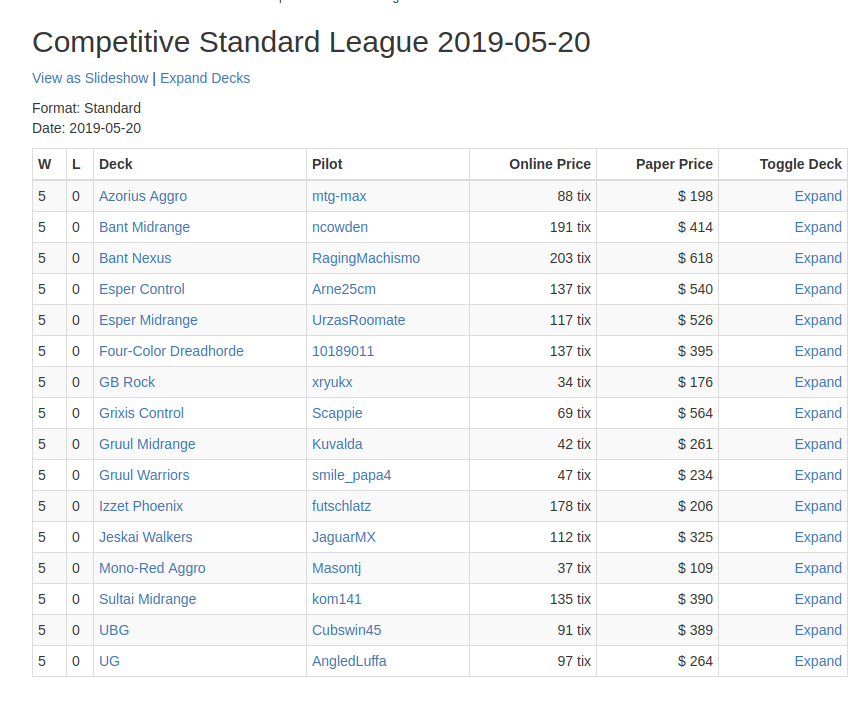Click pilot UrzasRoomate link
862x701 pixels.
358,320
